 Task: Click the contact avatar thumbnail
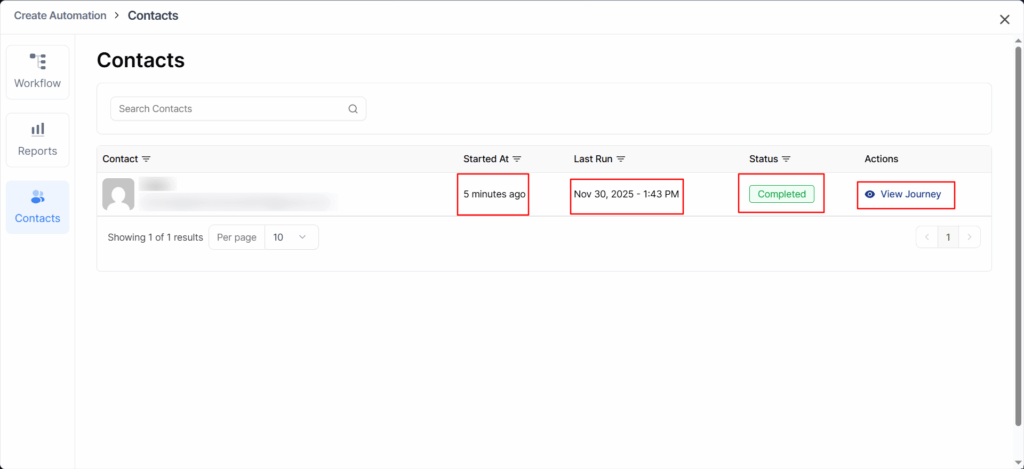pos(119,194)
